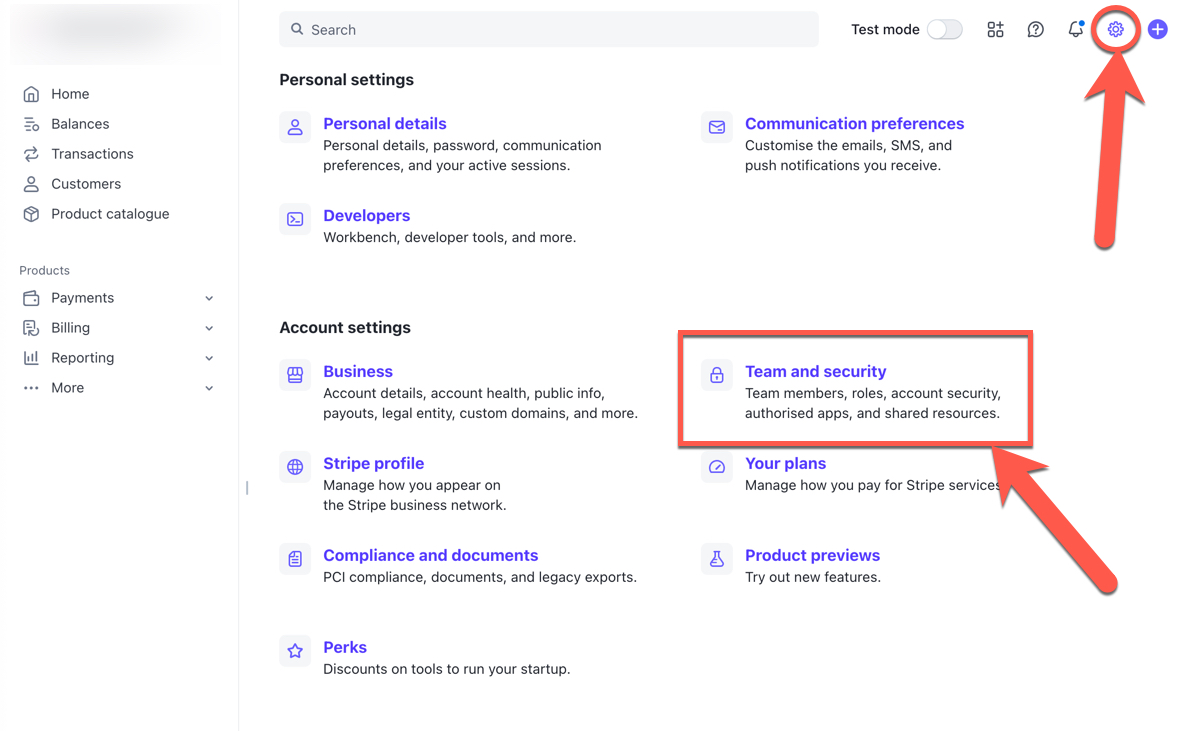Open Balances in the sidebar
Viewport: 1188px width, 731px height.
[x=80, y=124]
